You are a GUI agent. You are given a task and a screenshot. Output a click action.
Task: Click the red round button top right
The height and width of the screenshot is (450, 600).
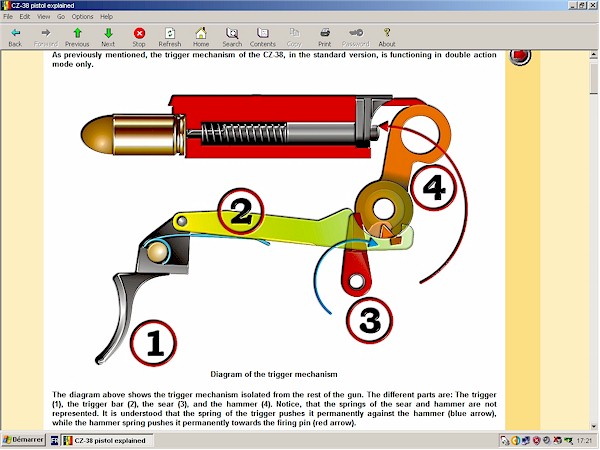[520, 56]
